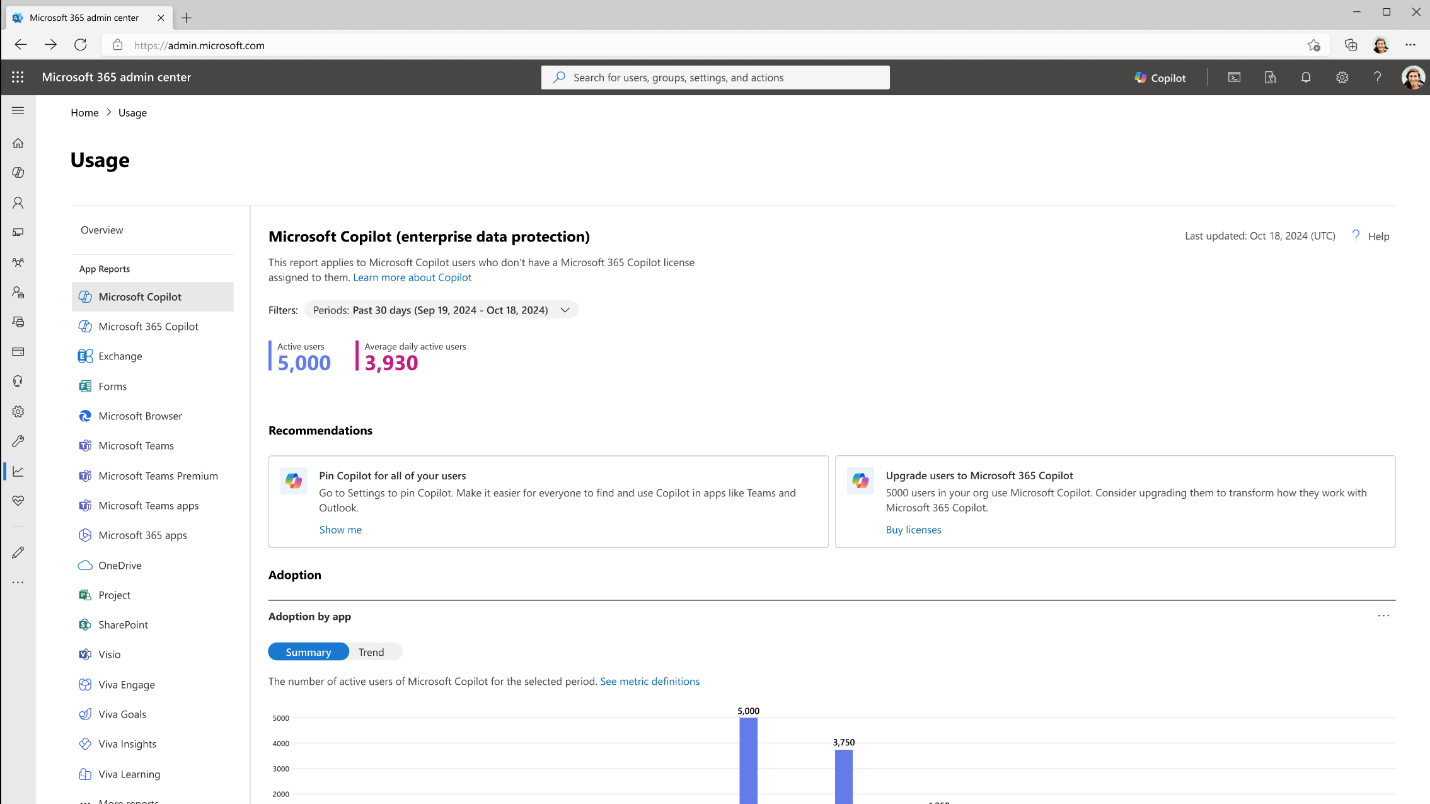Click See metric definitions link
Image resolution: width=1430 pixels, height=804 pixels.
pos(650,682)
